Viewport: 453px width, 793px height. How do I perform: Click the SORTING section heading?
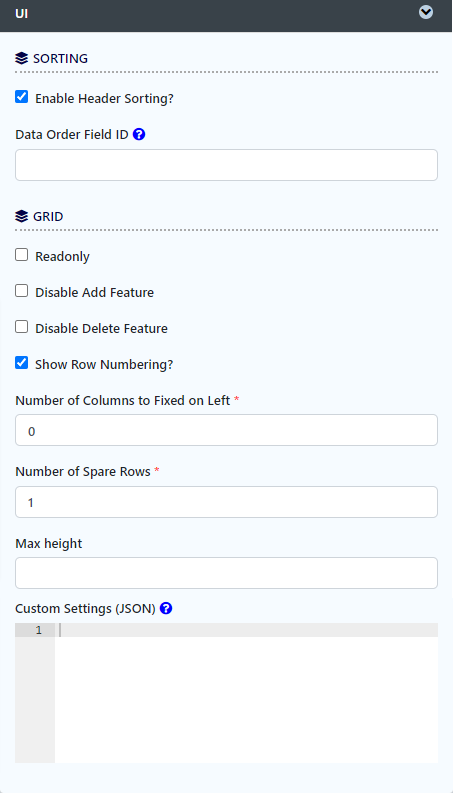tap(60, 59)
